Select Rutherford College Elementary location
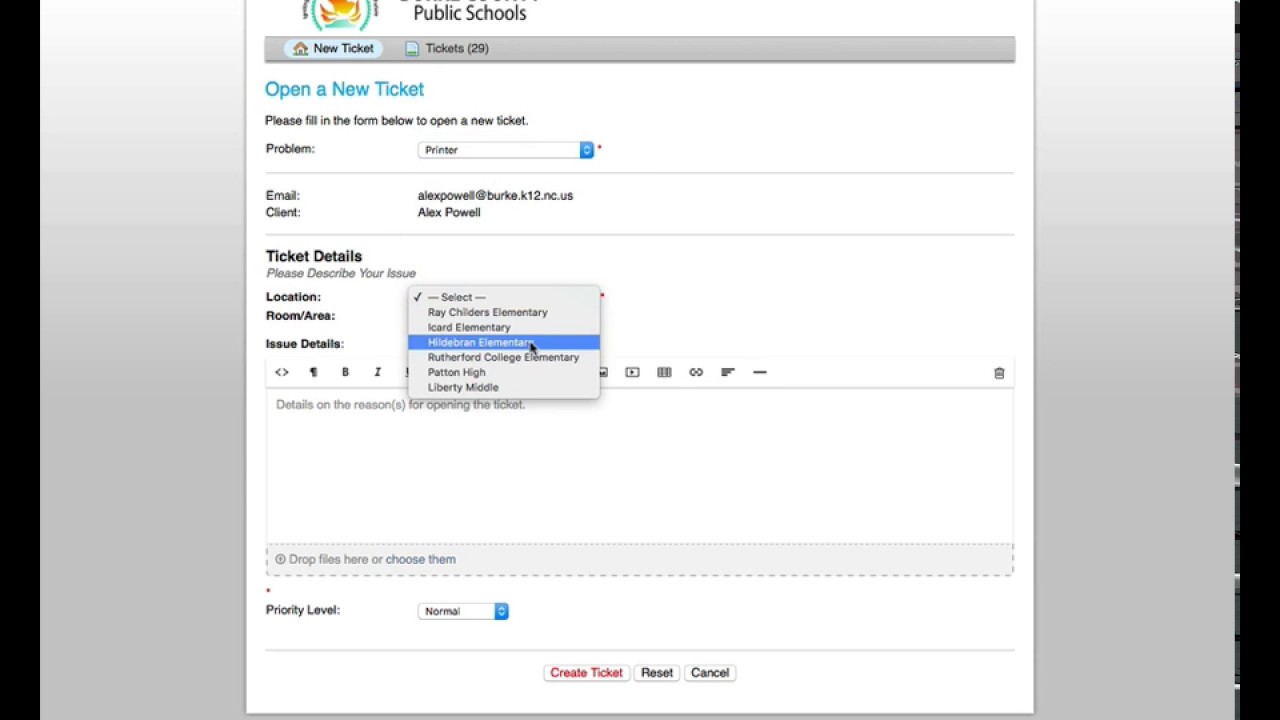This screenshot has width=1280, height=720. [504, 357]
